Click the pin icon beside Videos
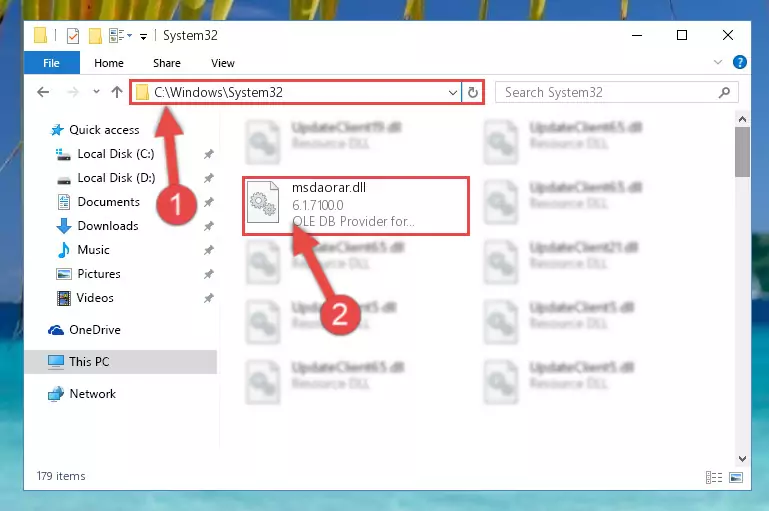This screenshot has height=511, width=769. [x=208, y=298]
